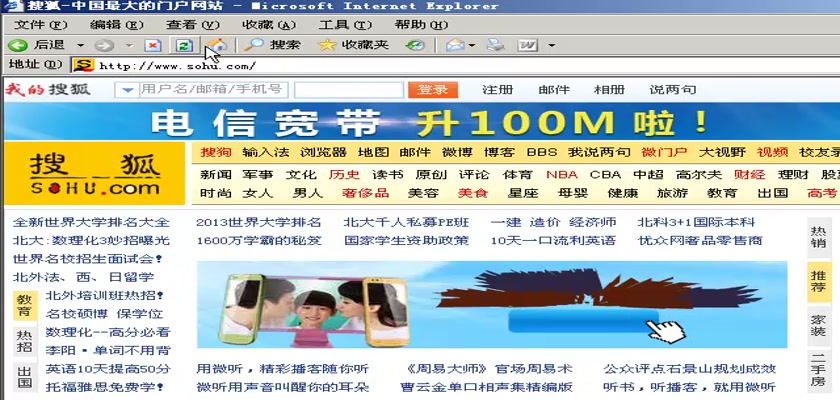Image resolution: width=840 pixels, height=400 pixels.
Task: Open the 微博 link
Action: 457,152
